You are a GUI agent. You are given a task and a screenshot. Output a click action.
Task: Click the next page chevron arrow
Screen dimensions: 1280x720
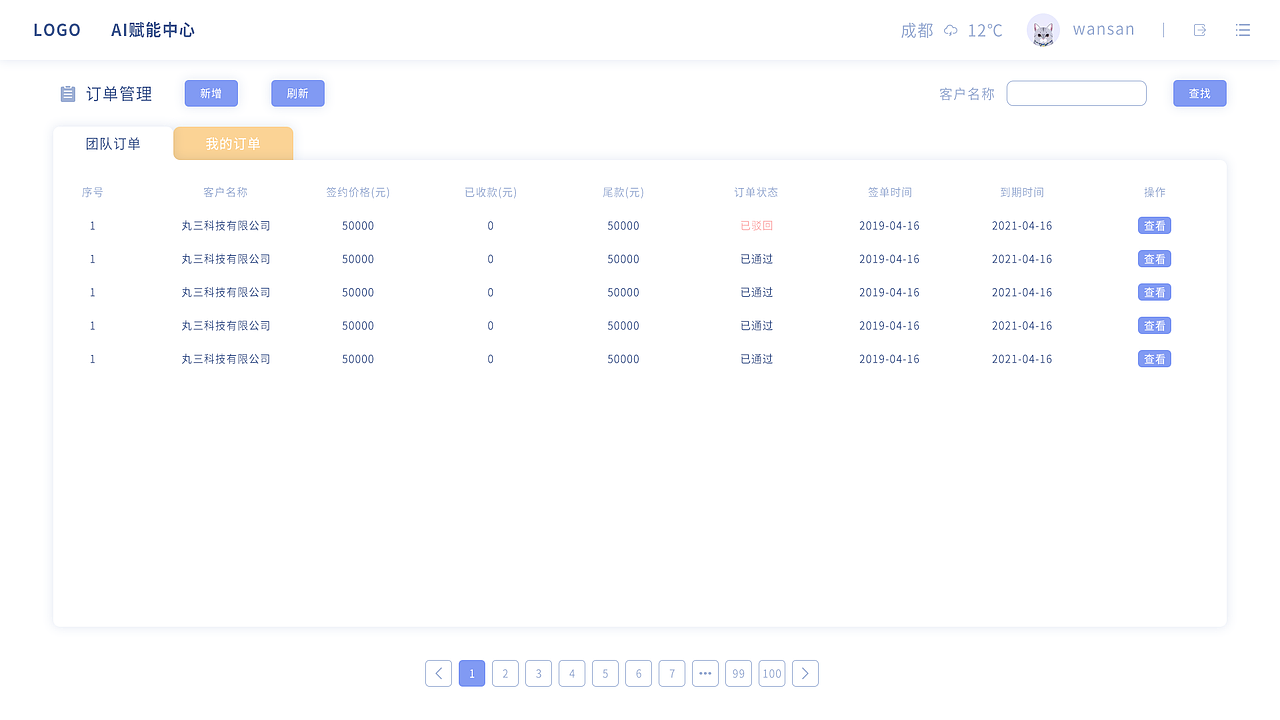805,673
